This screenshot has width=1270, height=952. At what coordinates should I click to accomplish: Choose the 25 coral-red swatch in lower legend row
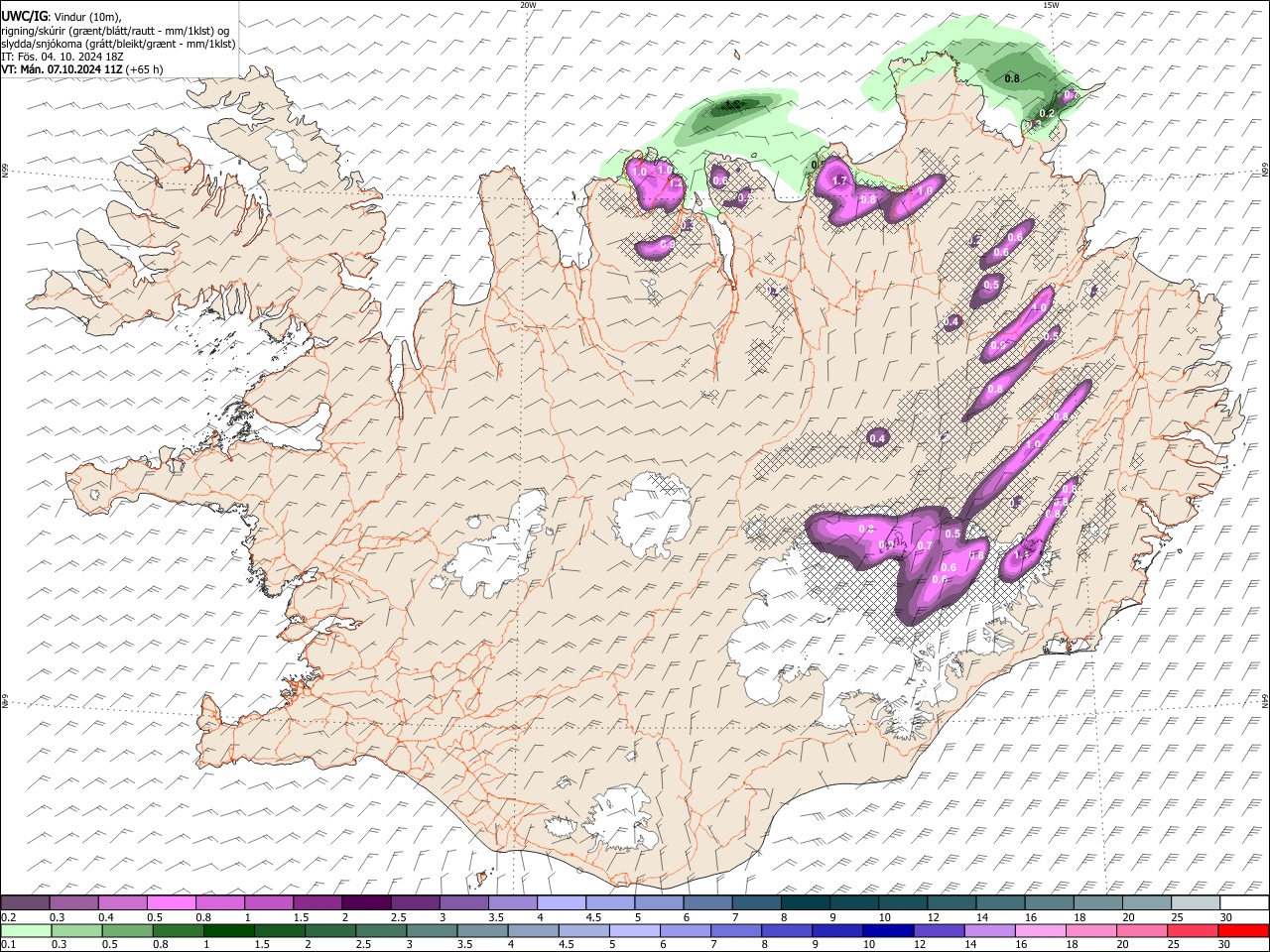(x=1194, y=930)
